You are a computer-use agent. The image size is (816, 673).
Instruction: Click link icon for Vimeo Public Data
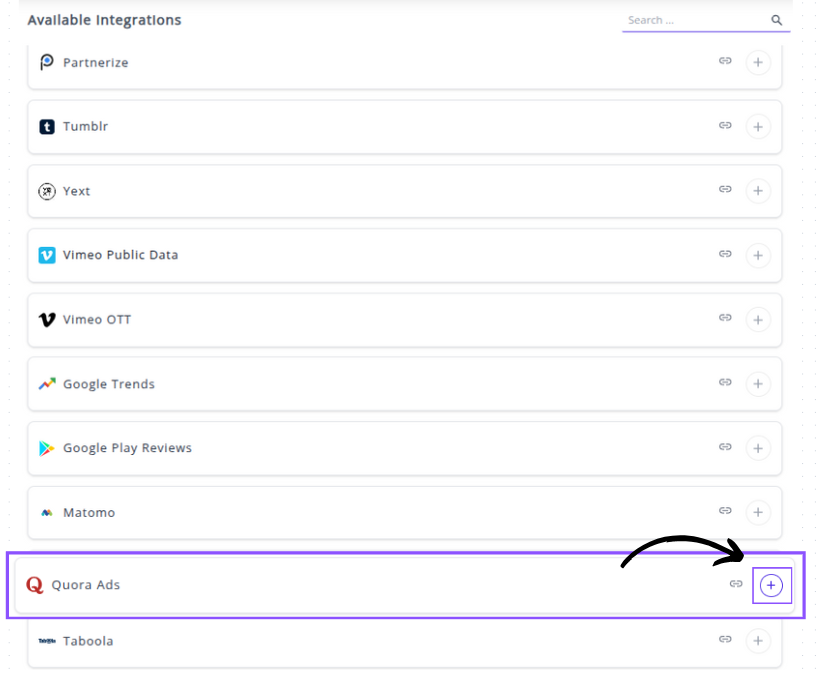[725, 254]
